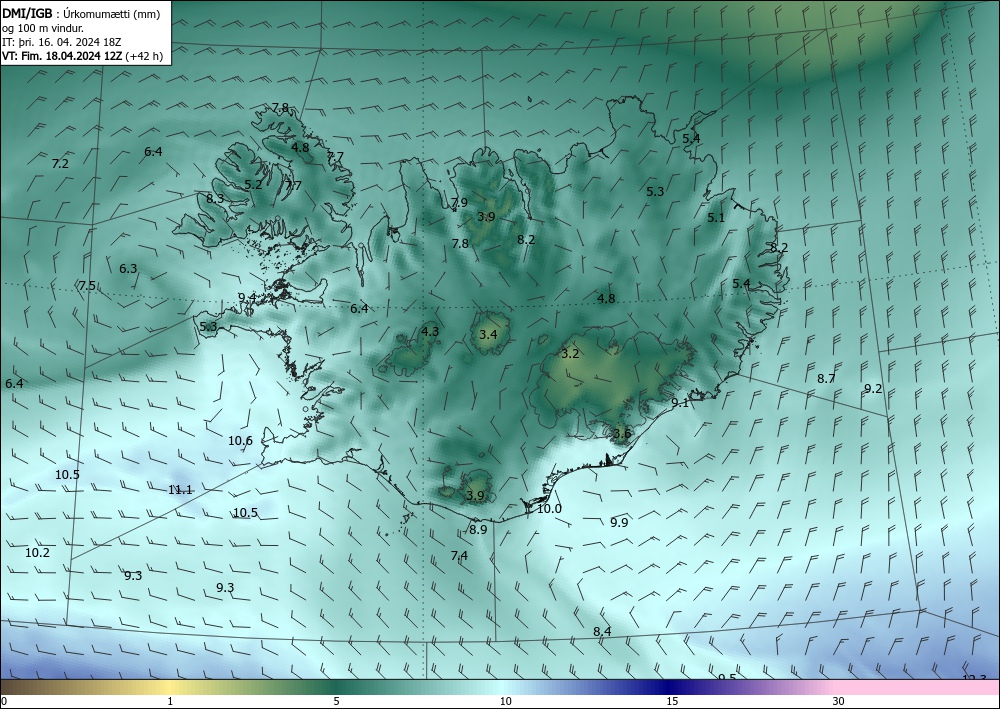The width and height of the screenshot is (1000, 709).
Task: Click the bold 'VT: Fim. 18.04.2024 12Z' text
Action: click(x=62, y=56)
